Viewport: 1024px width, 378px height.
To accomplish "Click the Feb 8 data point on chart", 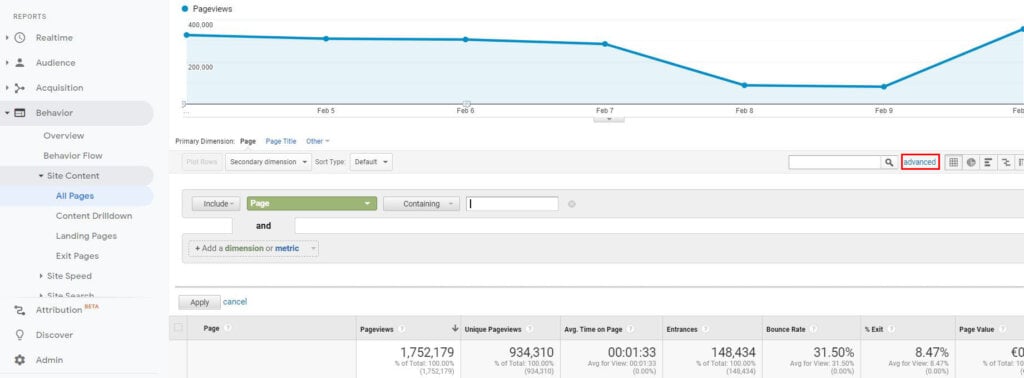I will click(x=744, y=85).
